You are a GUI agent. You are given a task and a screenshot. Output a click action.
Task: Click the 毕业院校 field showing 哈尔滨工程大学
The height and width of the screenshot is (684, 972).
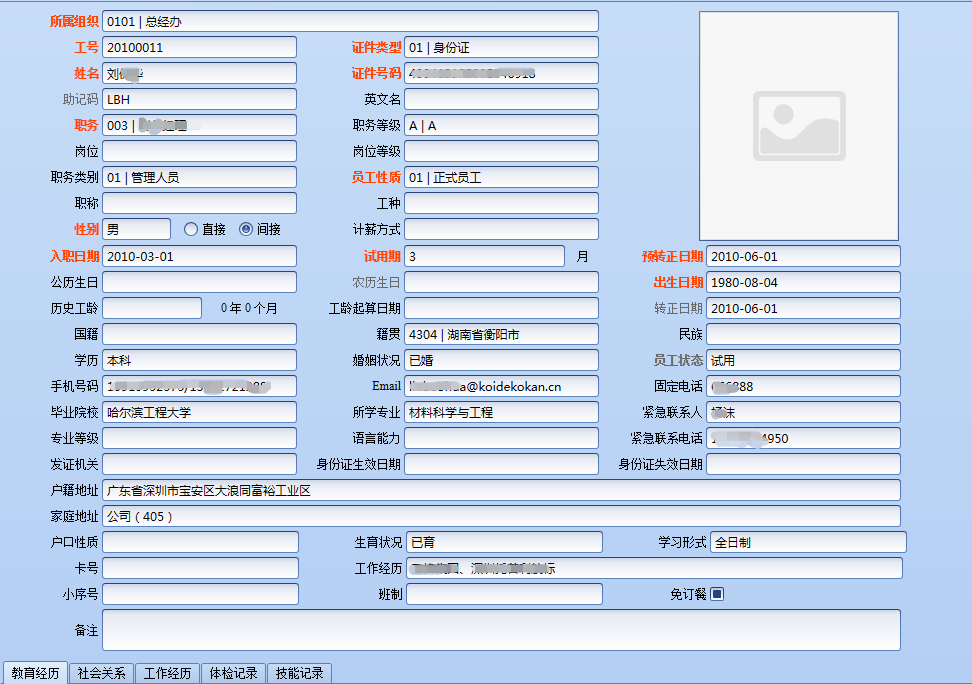pos(199,412)
